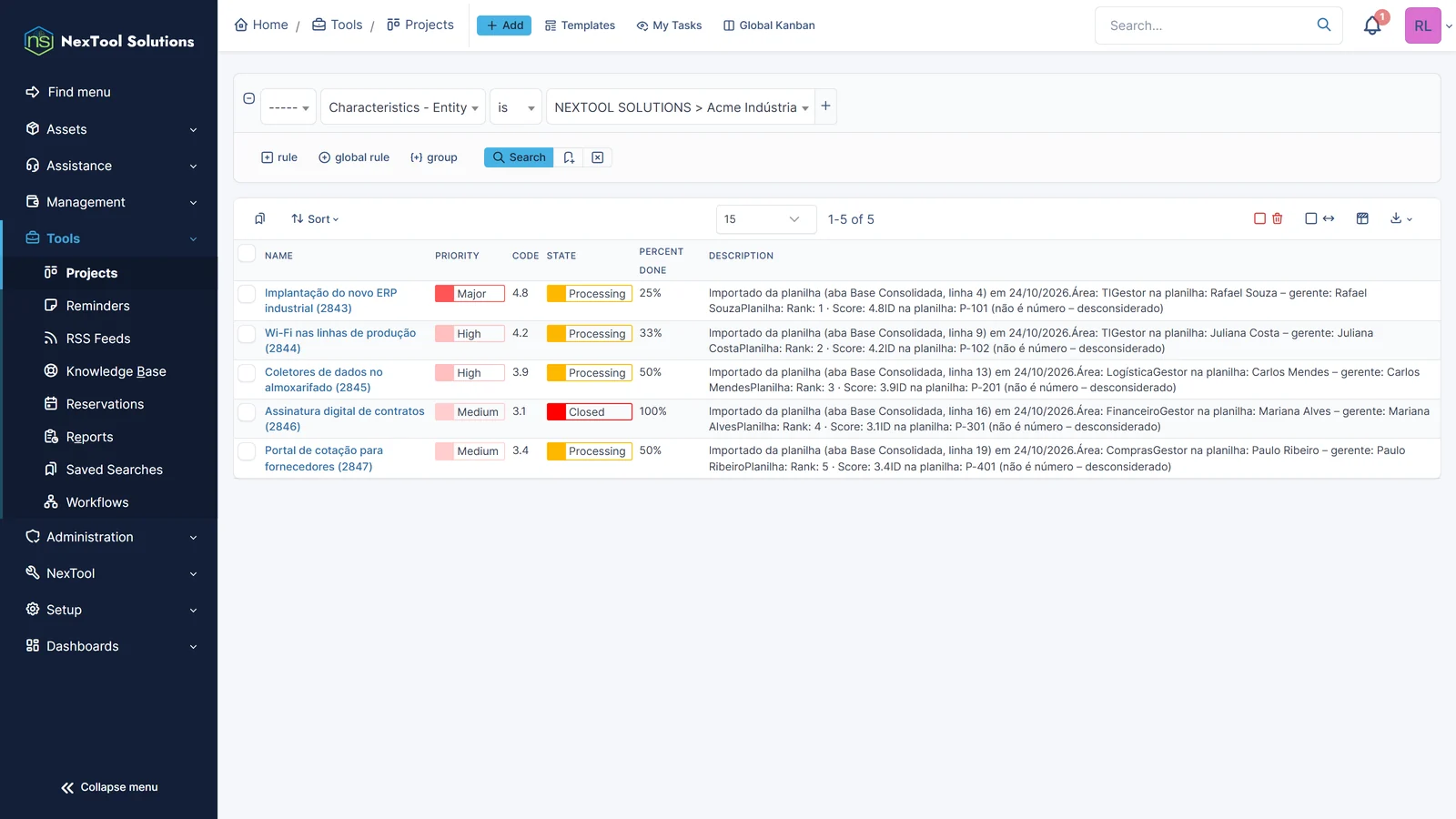Open the 'is' operator dropdown

click(515, 107)
